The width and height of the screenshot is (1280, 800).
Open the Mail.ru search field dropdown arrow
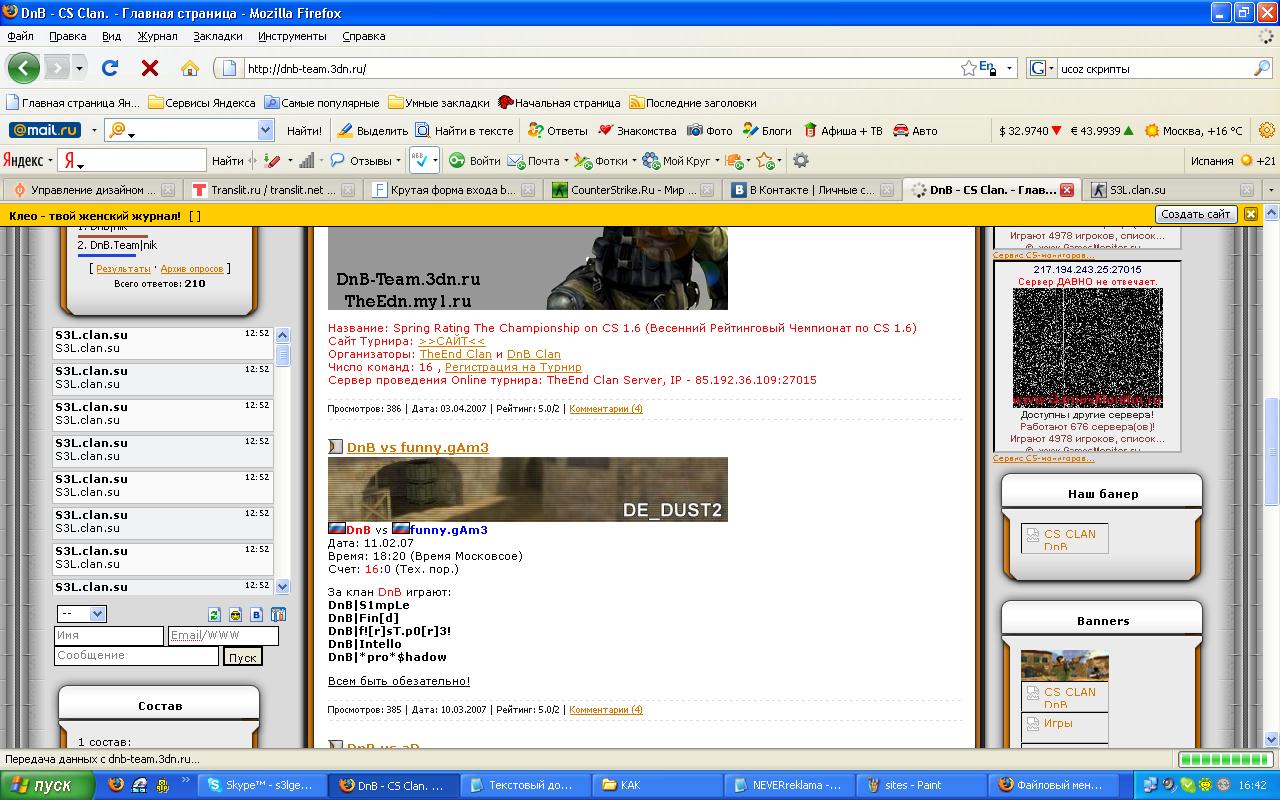click(265, 130)
